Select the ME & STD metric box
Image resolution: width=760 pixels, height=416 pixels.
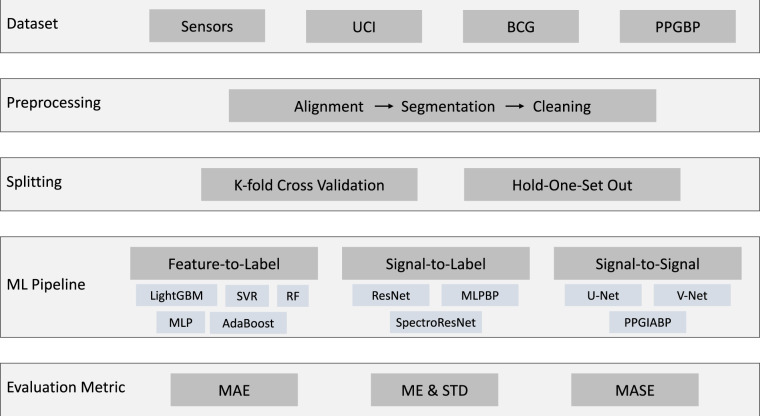pos(434,389)
